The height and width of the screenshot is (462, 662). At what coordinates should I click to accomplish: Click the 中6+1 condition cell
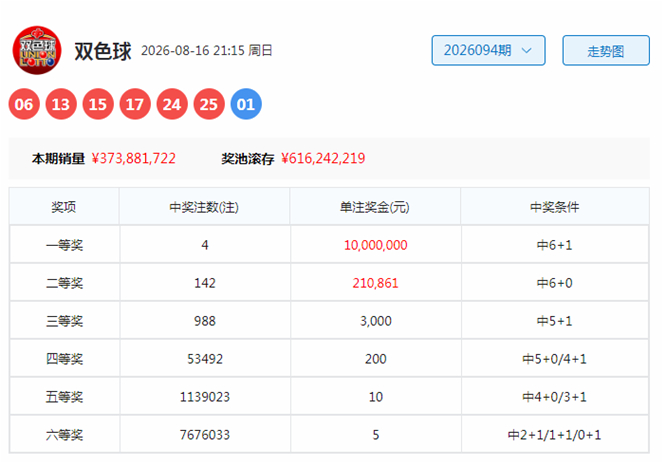(555, 245)
